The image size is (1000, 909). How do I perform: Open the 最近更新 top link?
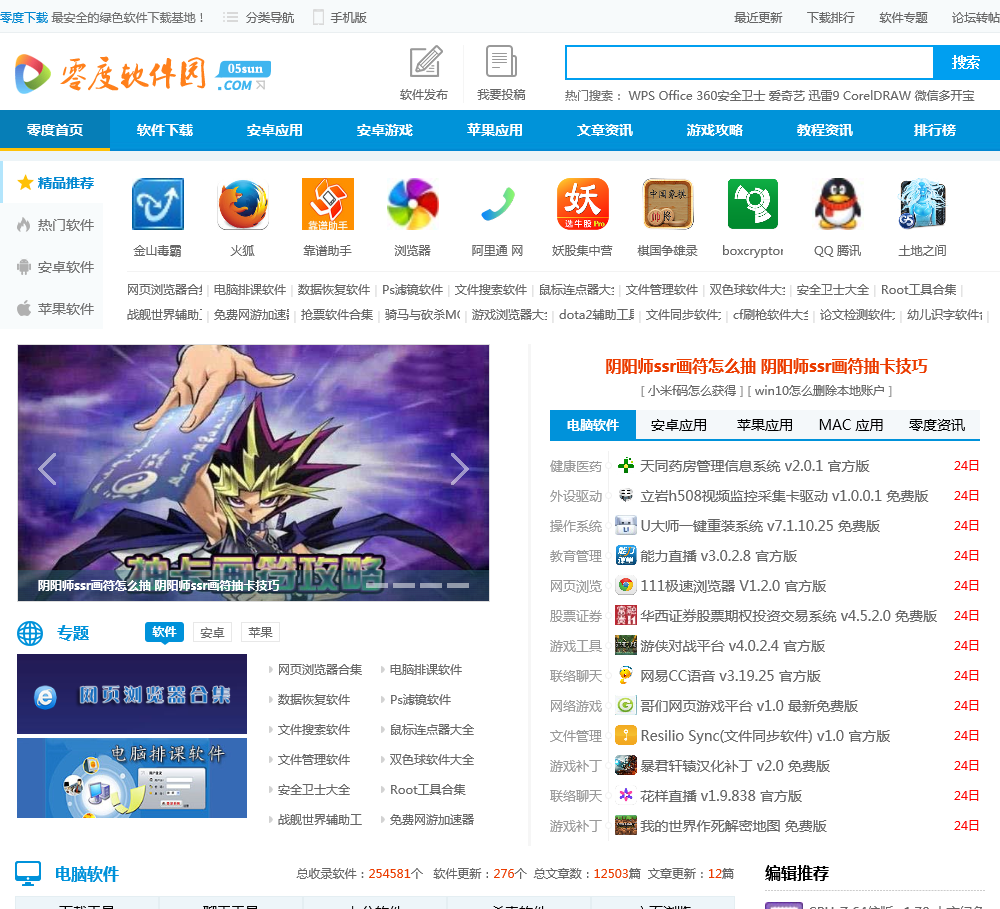758,17
